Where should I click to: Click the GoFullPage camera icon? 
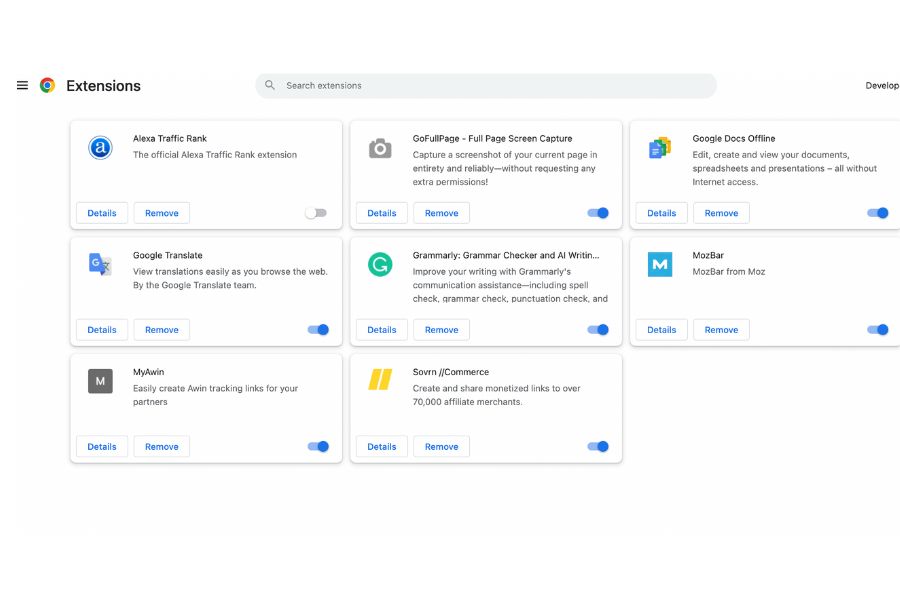[379, 147]
